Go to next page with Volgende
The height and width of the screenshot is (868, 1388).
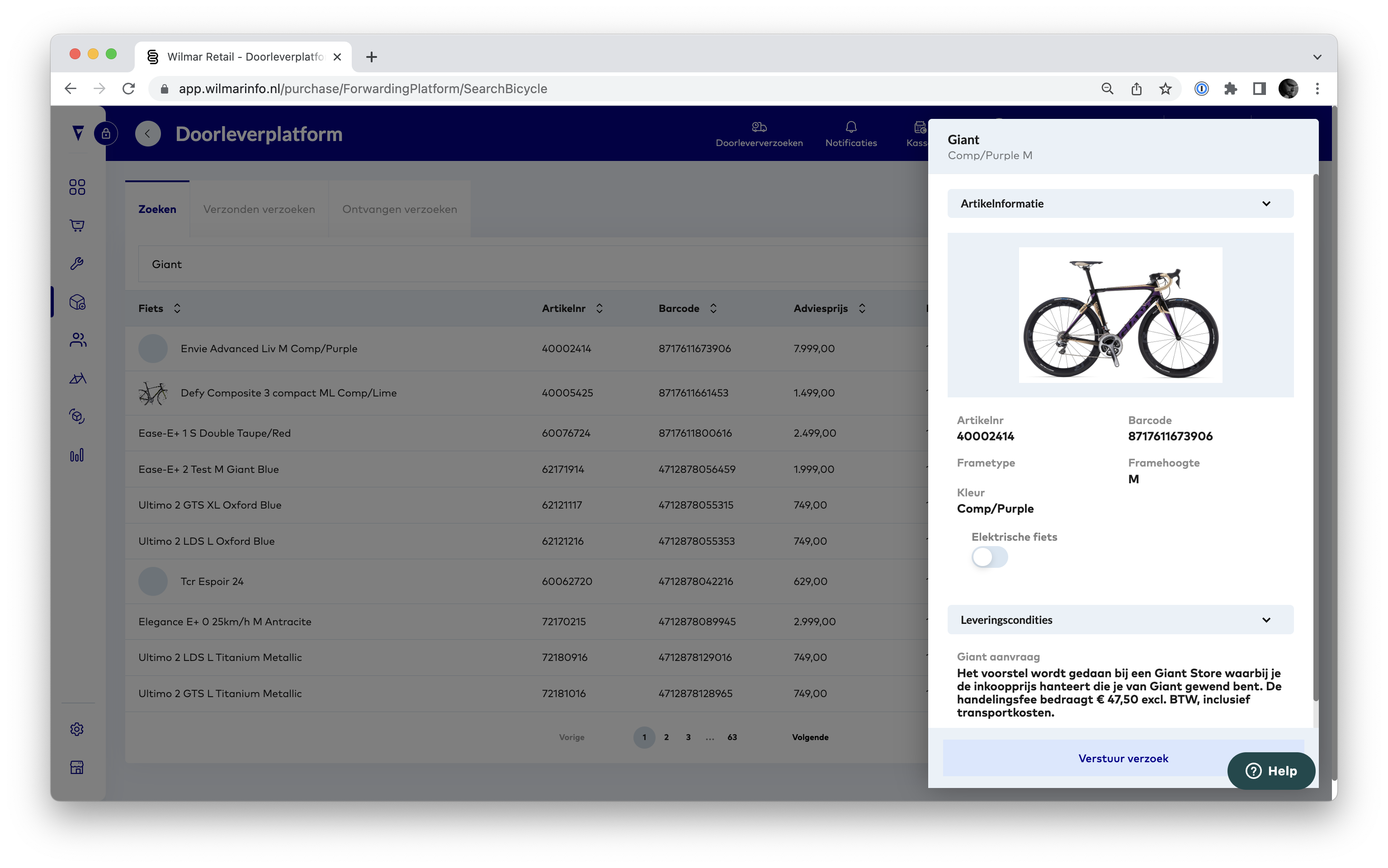coord(810,737)
